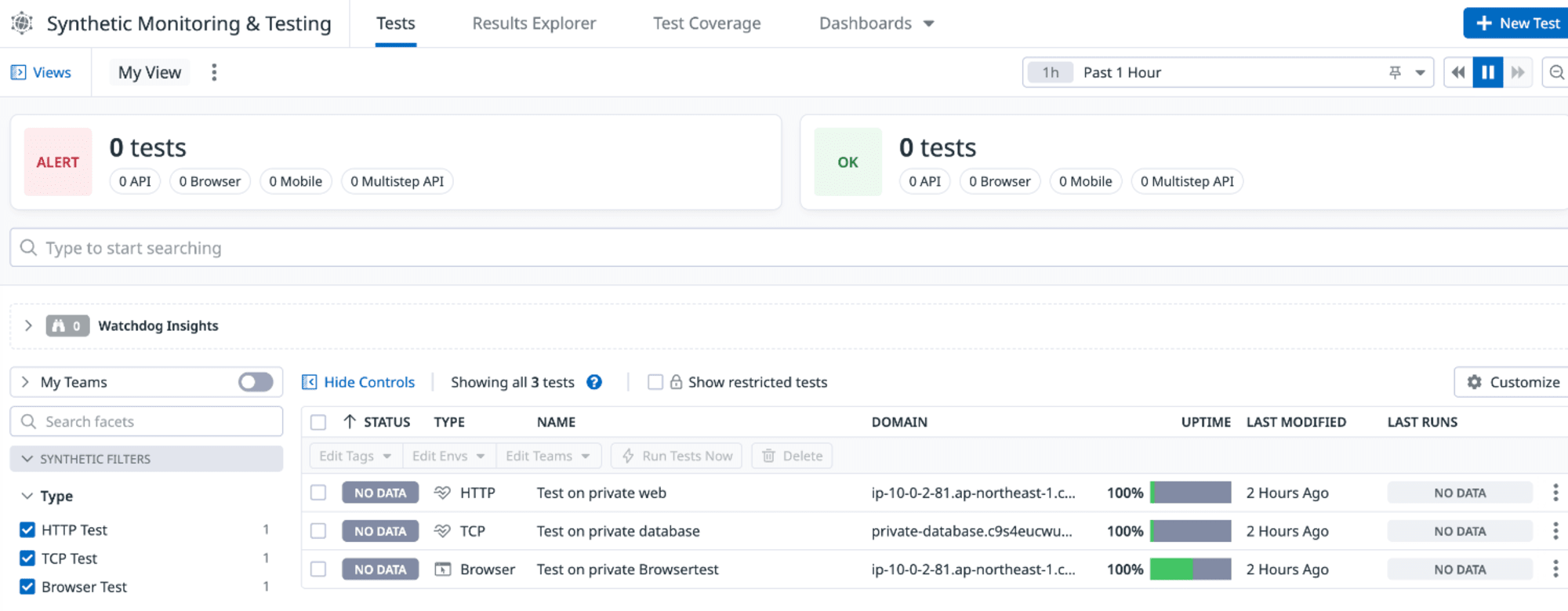This screenshot has height=611, width=1568.
Task: Click the Hide Controls panel icon
Action: click(x=310, y=382)
